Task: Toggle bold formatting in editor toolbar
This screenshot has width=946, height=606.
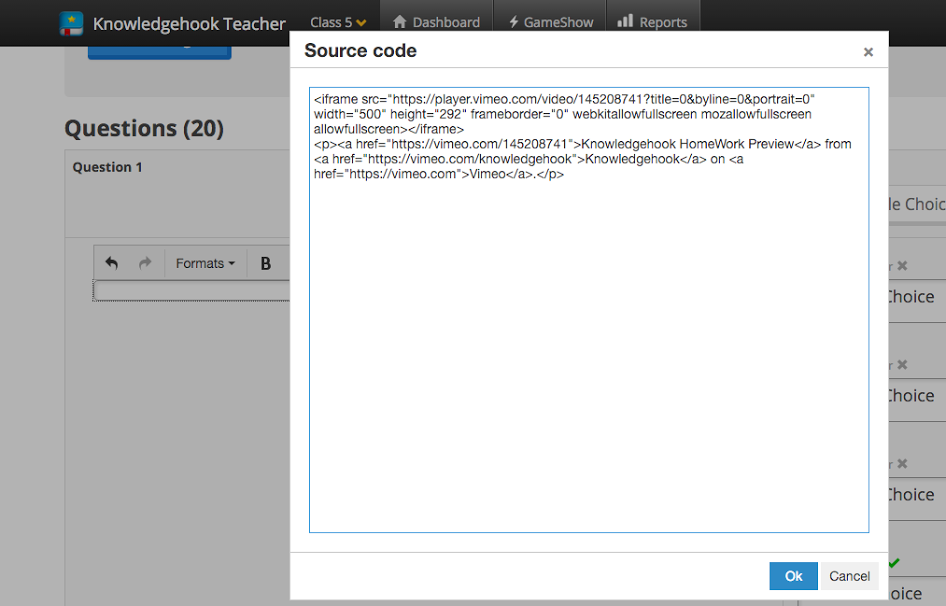Action: click(265, 263)
